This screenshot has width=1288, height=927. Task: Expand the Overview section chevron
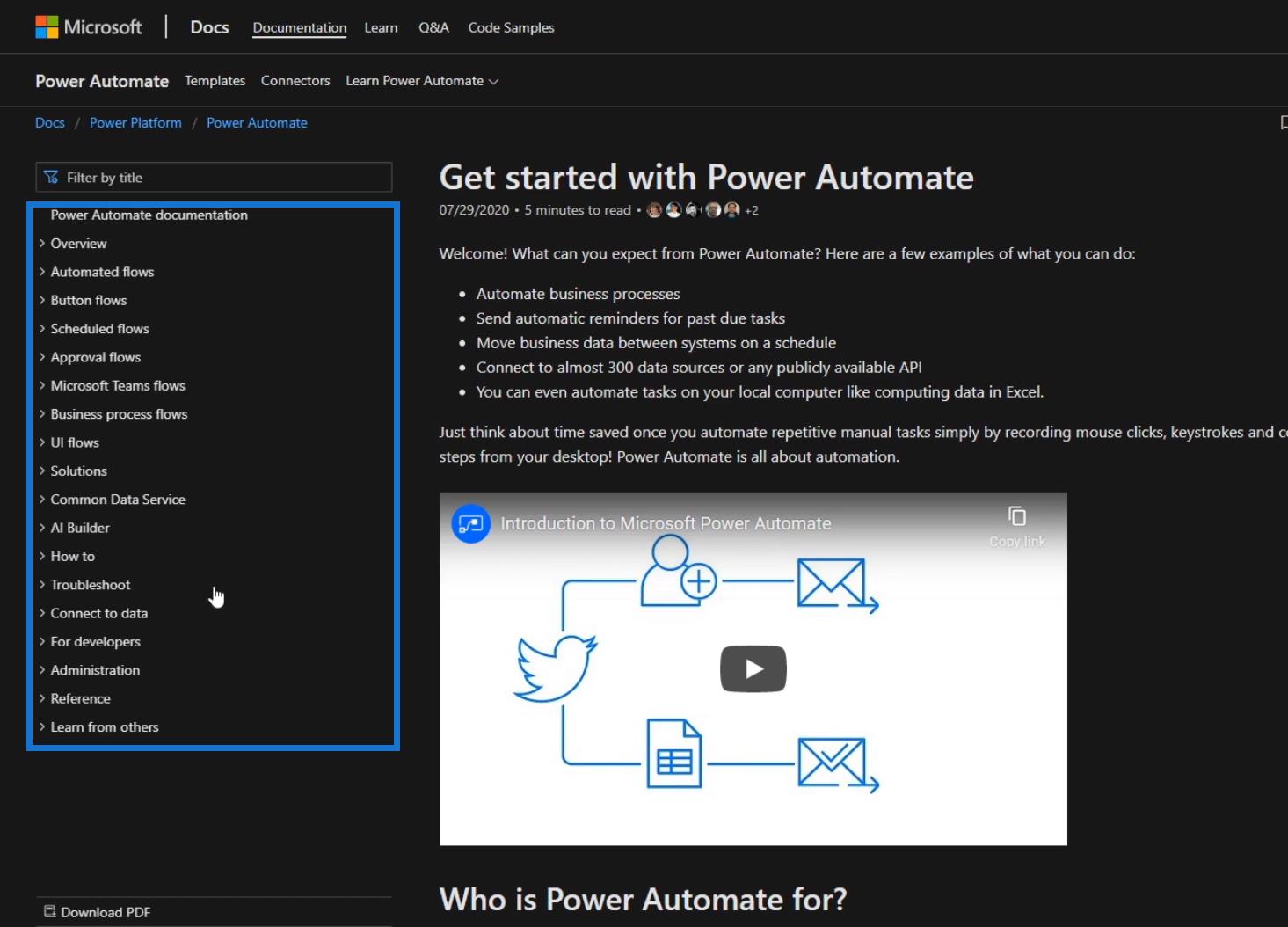[42, 244]
